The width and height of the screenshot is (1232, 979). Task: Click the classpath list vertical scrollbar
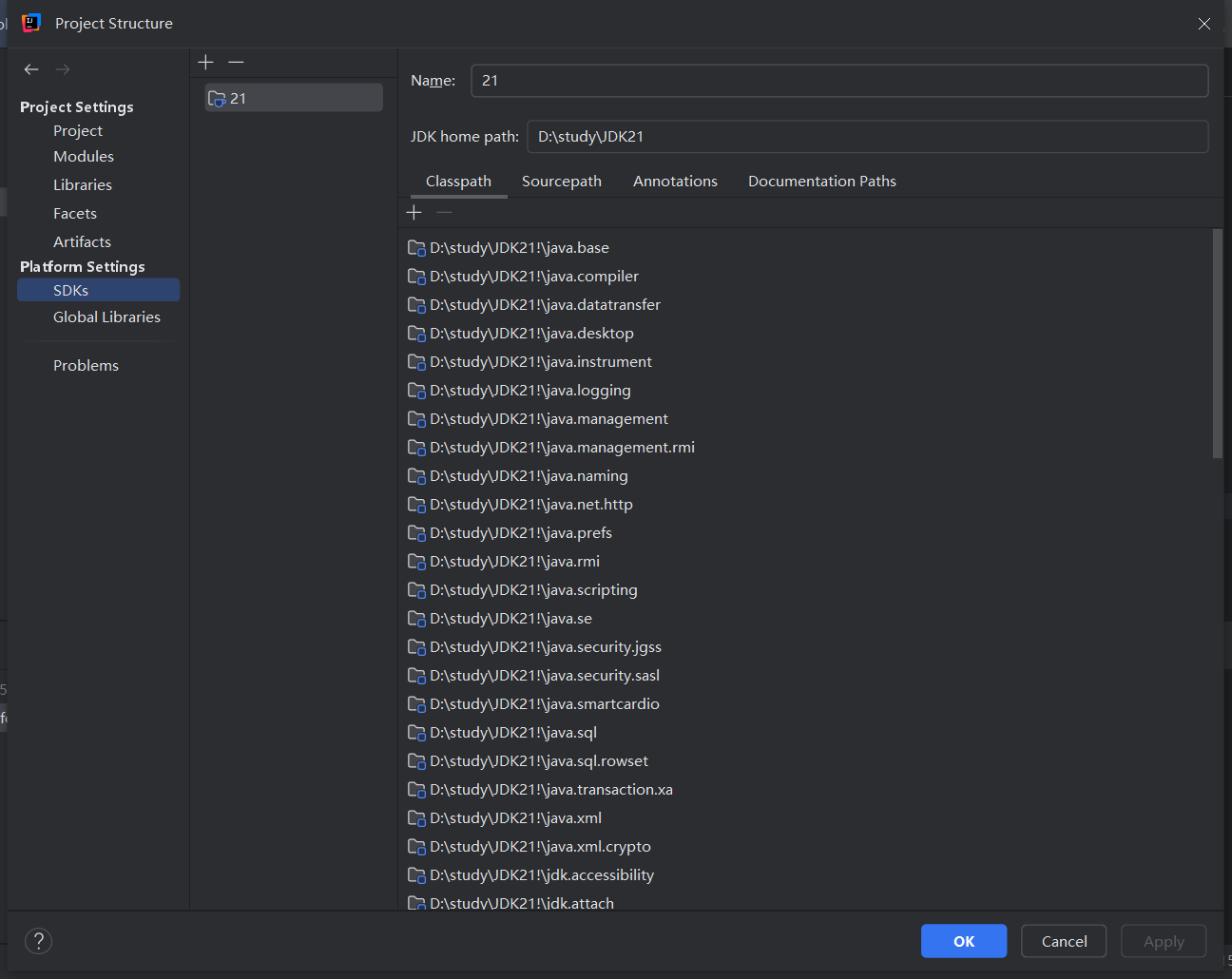click(1218, 343)
